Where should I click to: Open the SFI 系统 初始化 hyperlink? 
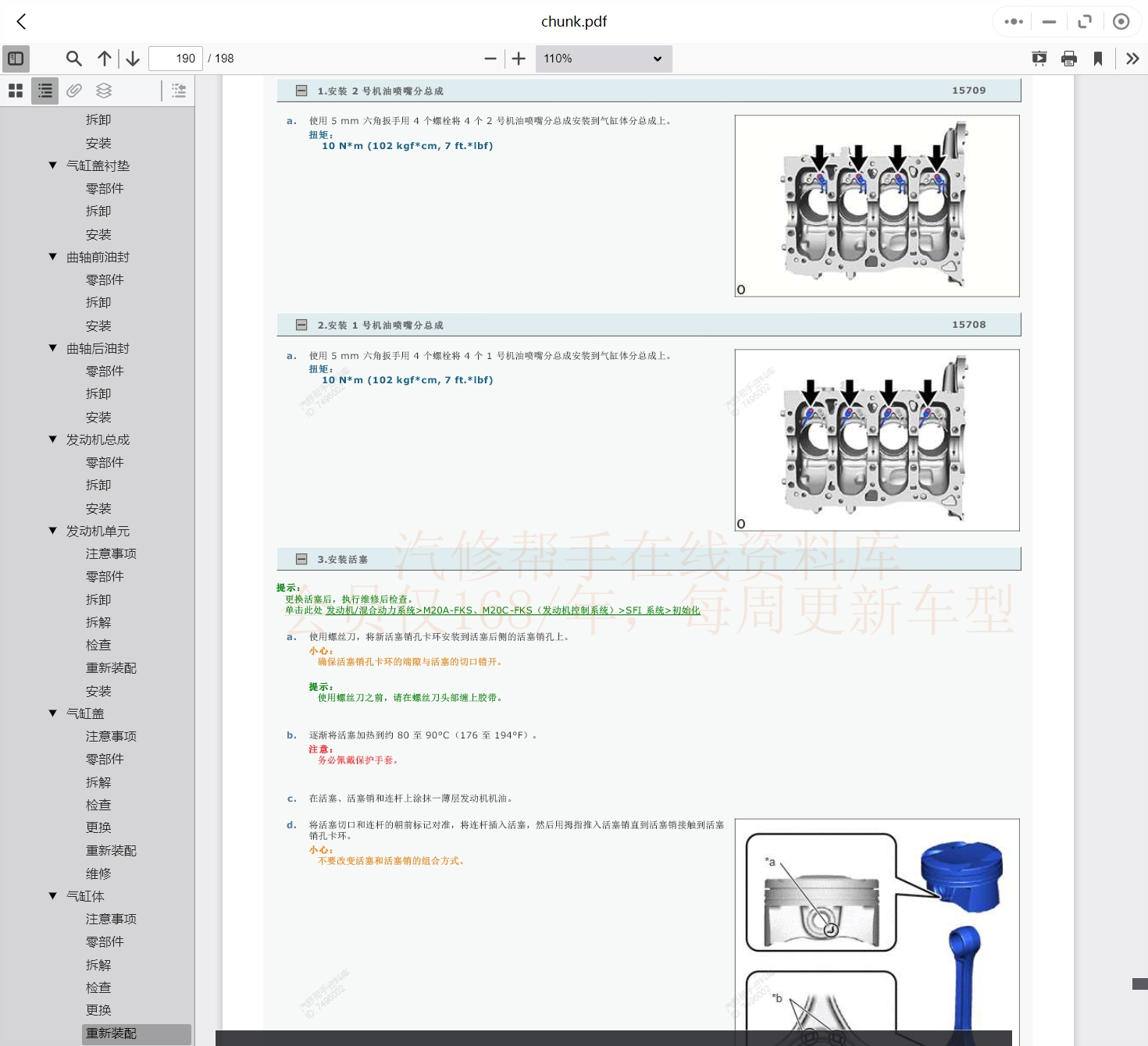point(512,610)
